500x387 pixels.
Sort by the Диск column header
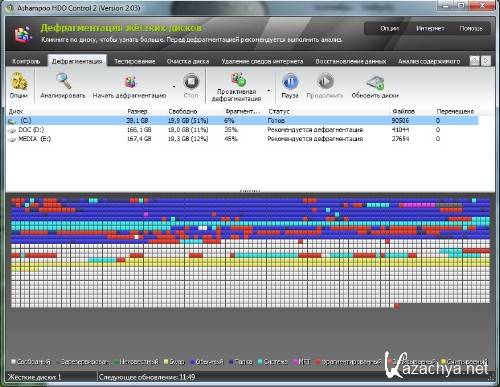pyautogui.click(x=16, y=111)
